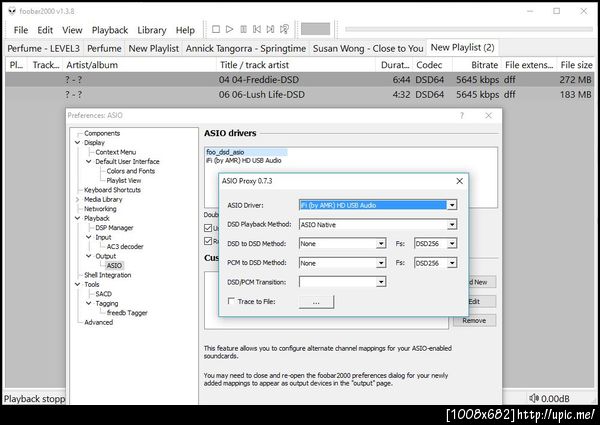This screenshot has height=425, width=600.
Task: Click the Random playback toolbar icon
Action: 284,29
